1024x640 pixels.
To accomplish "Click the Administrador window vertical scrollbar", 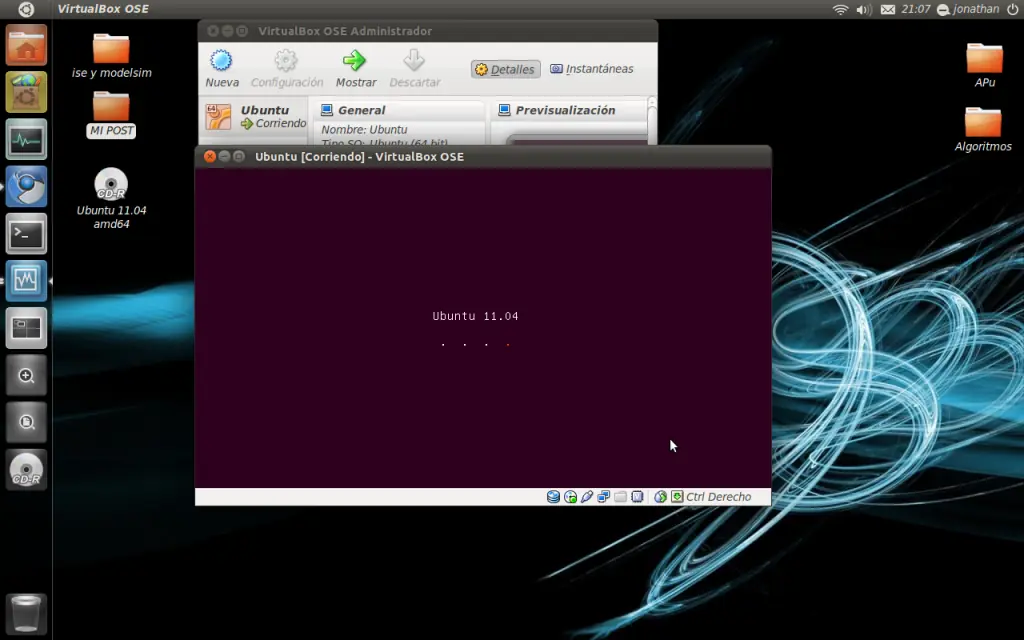I will [652, 121].
